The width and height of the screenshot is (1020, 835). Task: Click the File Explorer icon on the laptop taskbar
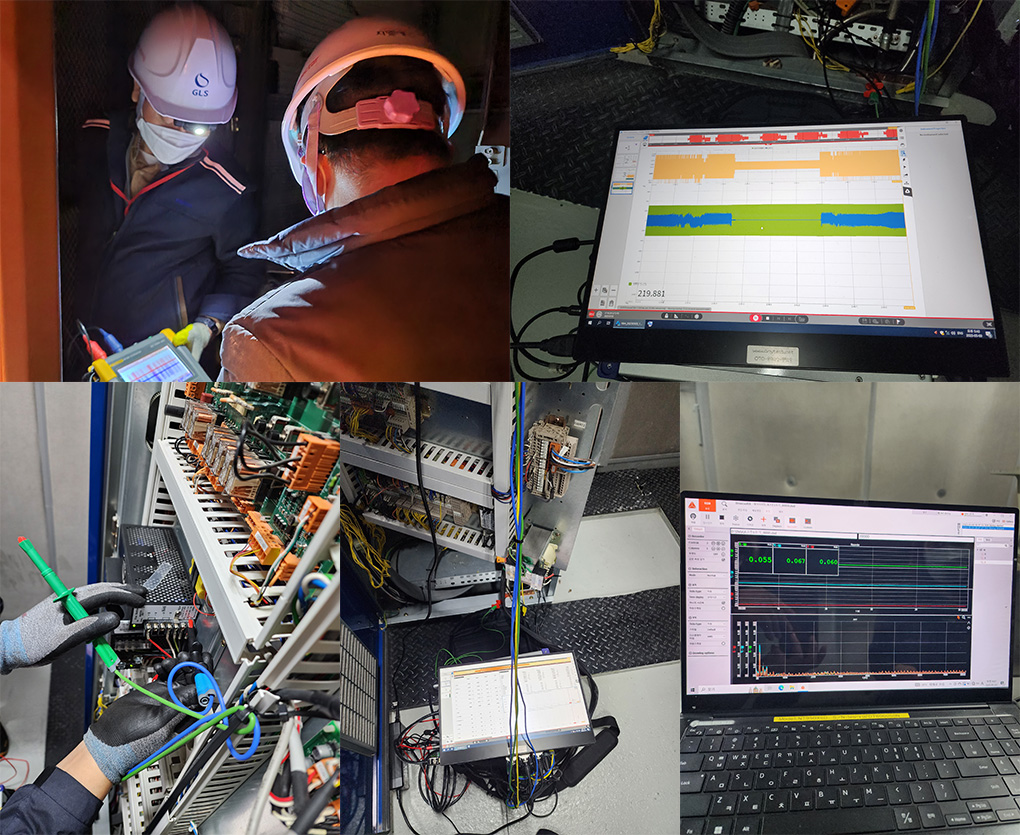792,688
